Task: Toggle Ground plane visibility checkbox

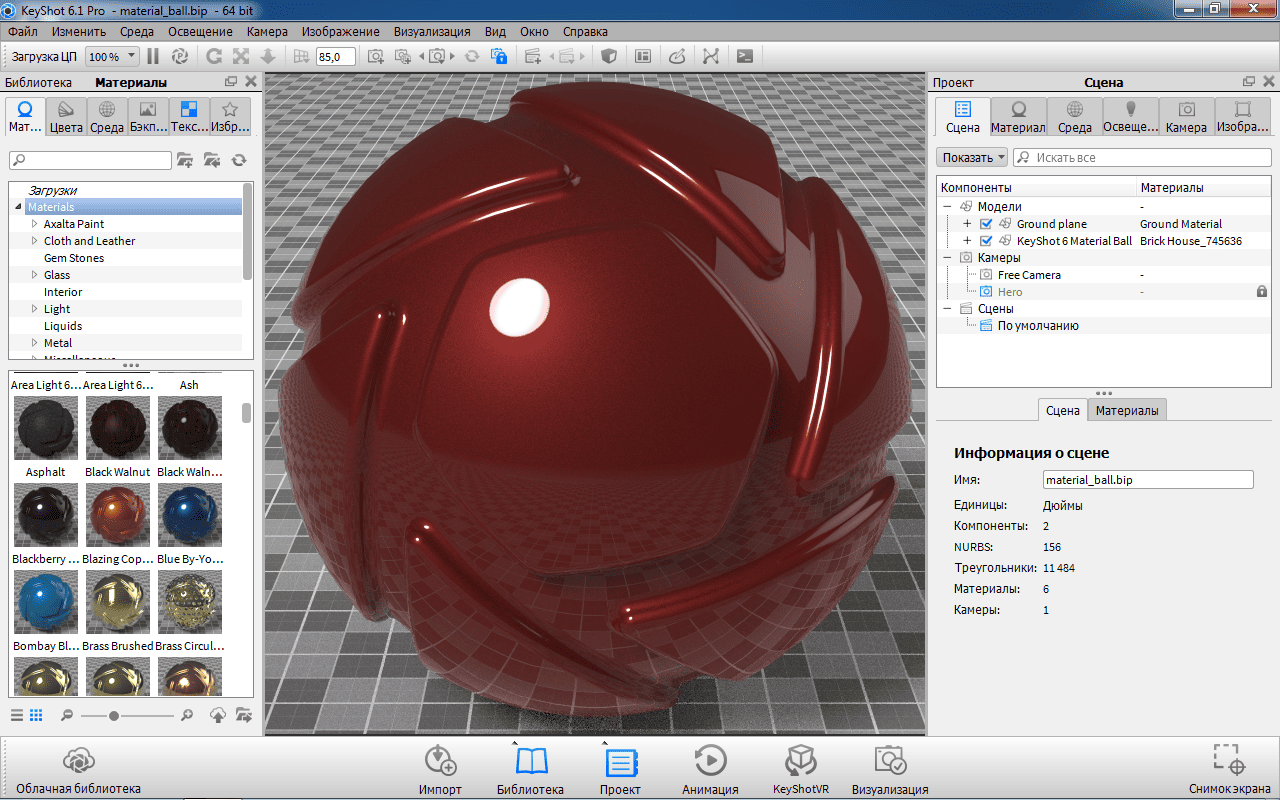Action: click(x=987, y=224)
